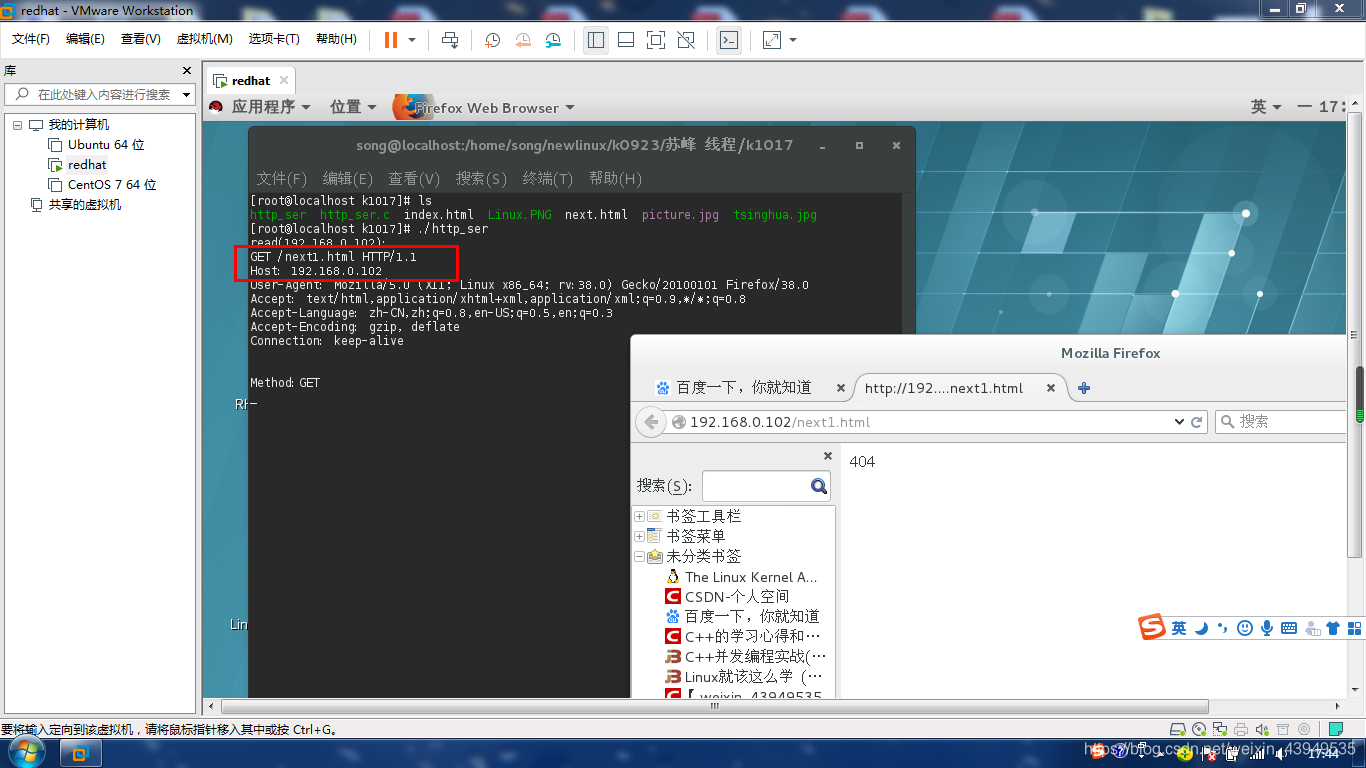Open the VMware 选项卡(T) menu
The height and width of the screenshot is (768, 1366).
pyautogui.click(x=274, y=39)
